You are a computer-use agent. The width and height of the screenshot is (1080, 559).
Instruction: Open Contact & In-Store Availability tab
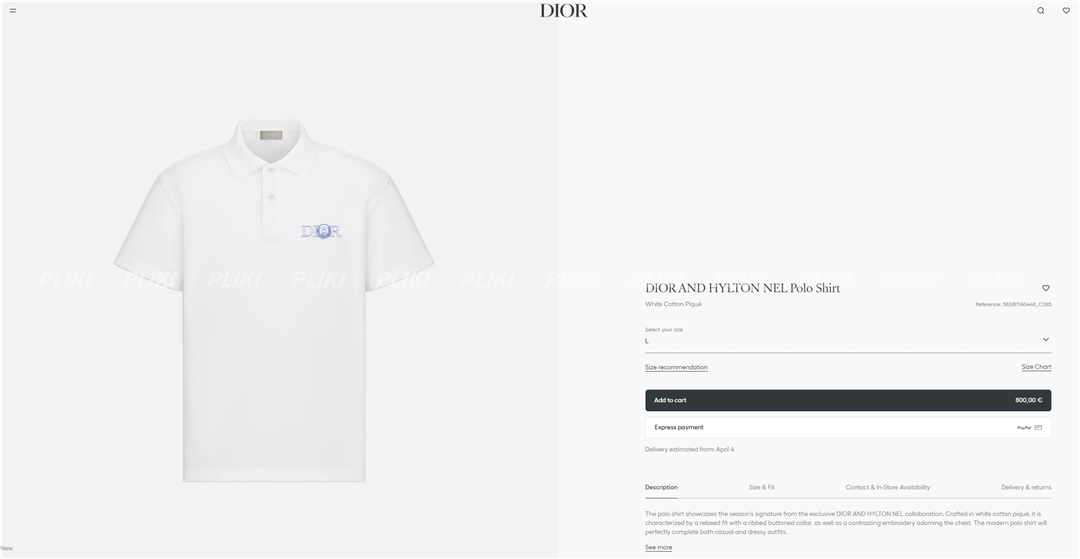tap(887, 487)
